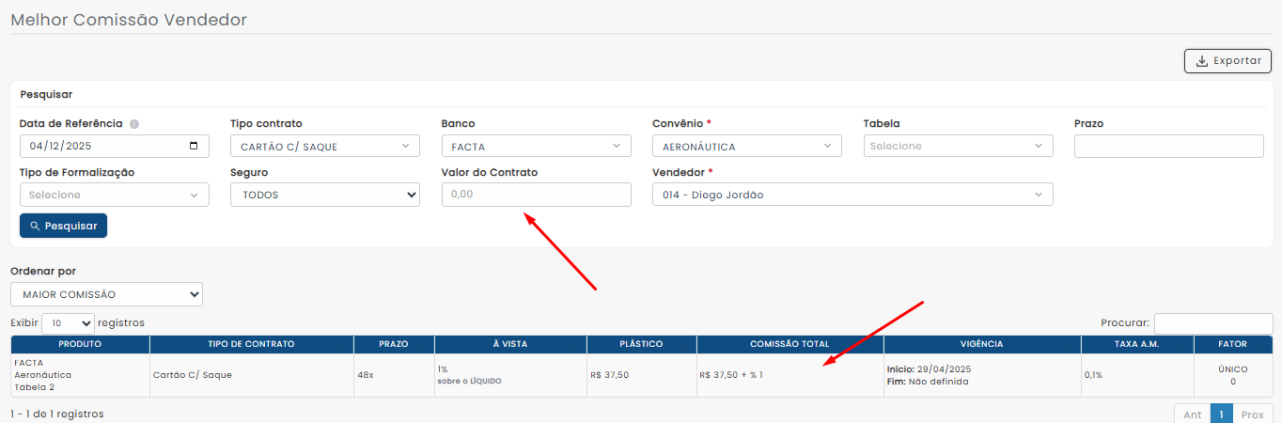Open the calendar picker in date field
Viewport: 1282px width, 423px height.
(x=194, y=147)
